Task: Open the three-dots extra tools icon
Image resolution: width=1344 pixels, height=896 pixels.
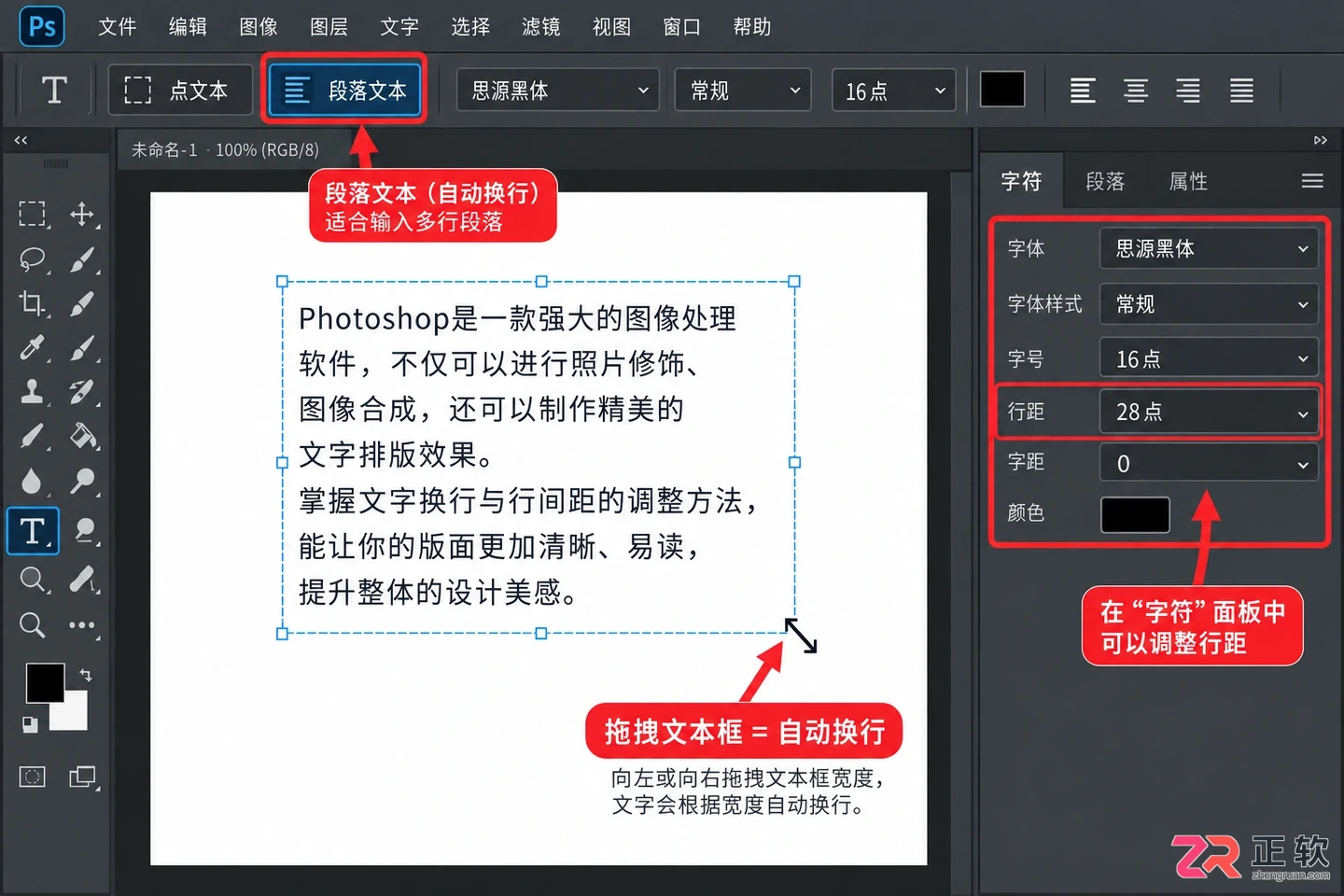Action: pos(82,625)
